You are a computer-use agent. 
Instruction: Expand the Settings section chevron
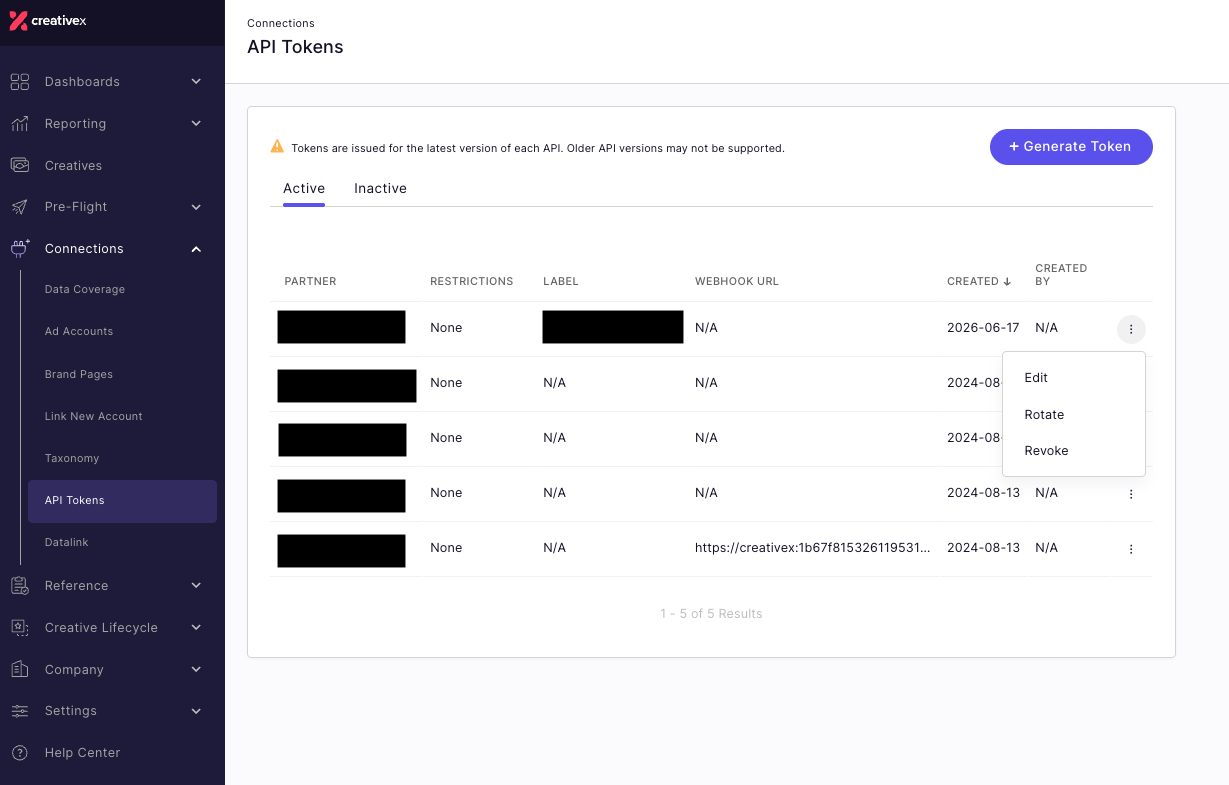[x=196, y=711]
